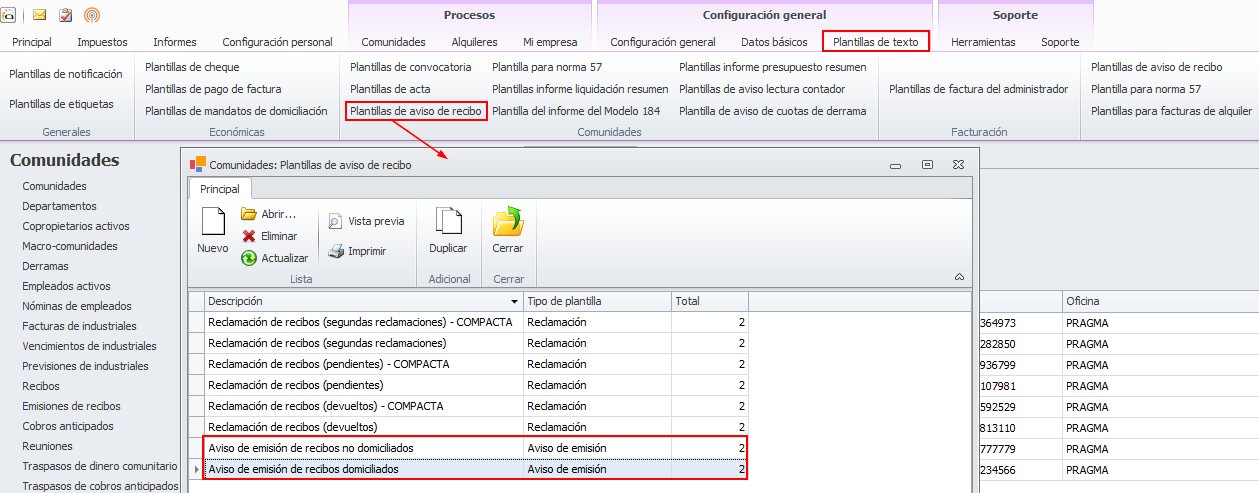This screenshot has height=493, width=1259.
Task: Open the Informes tab
Action: point(175,42)
